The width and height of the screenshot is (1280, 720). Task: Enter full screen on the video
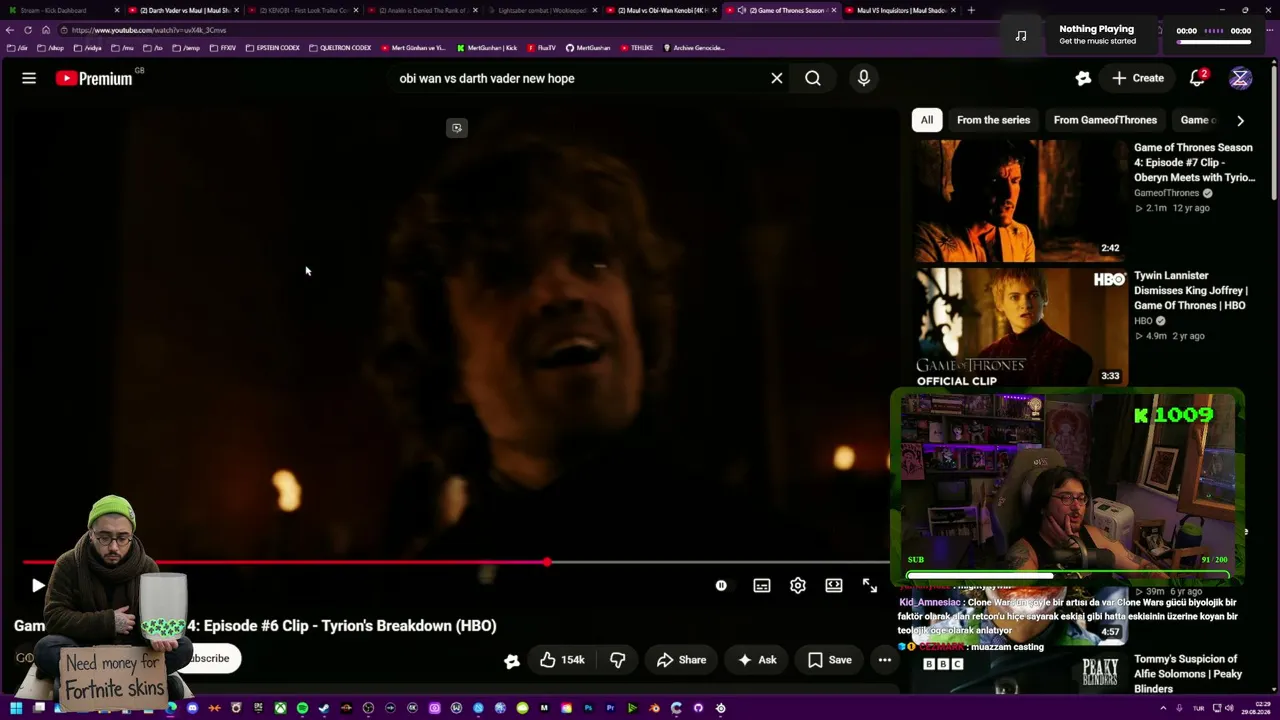(x=870, y=586)
